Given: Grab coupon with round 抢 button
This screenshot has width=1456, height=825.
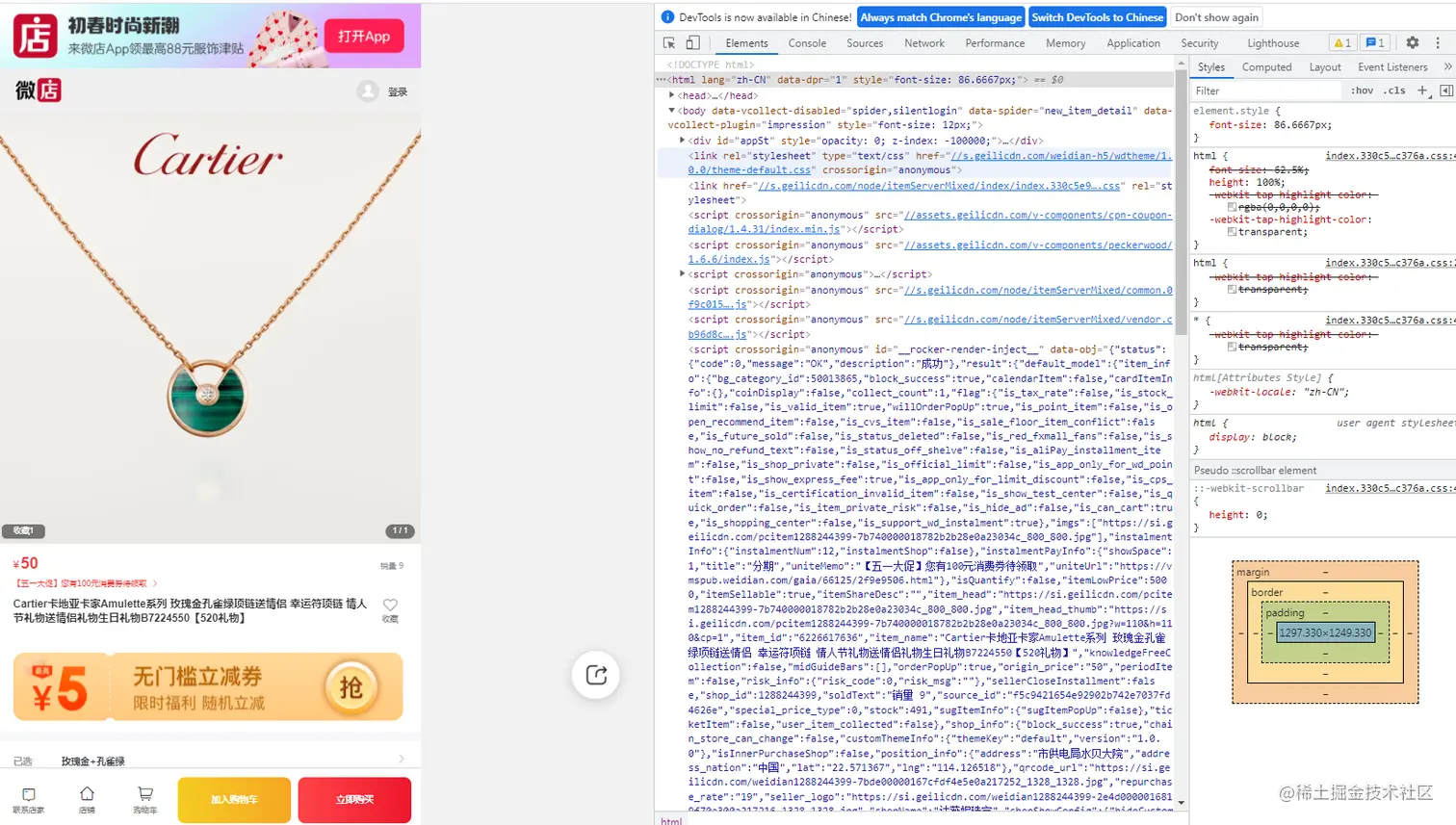Looking at the screenshot, I should (x=351, y=686).
